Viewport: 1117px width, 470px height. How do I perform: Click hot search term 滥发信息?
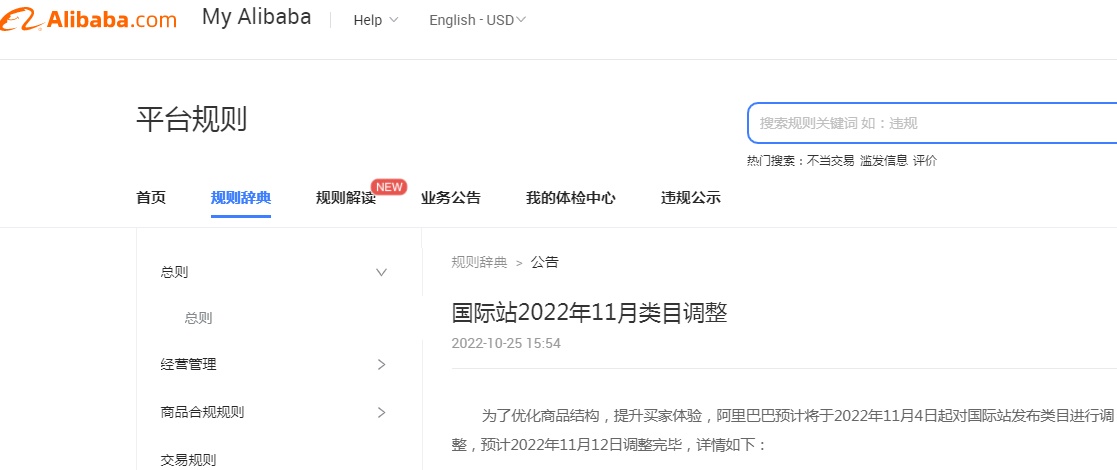coord(883,161)
